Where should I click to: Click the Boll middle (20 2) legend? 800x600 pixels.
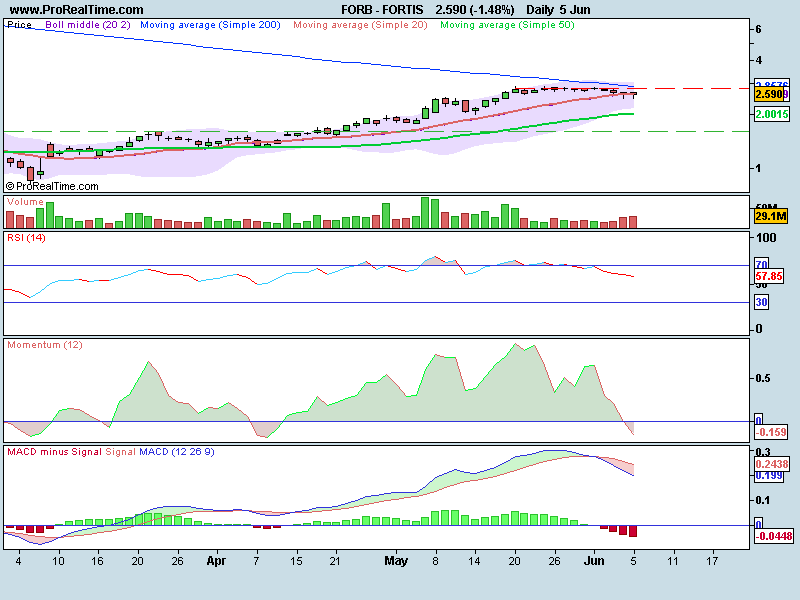pos(88,24)
